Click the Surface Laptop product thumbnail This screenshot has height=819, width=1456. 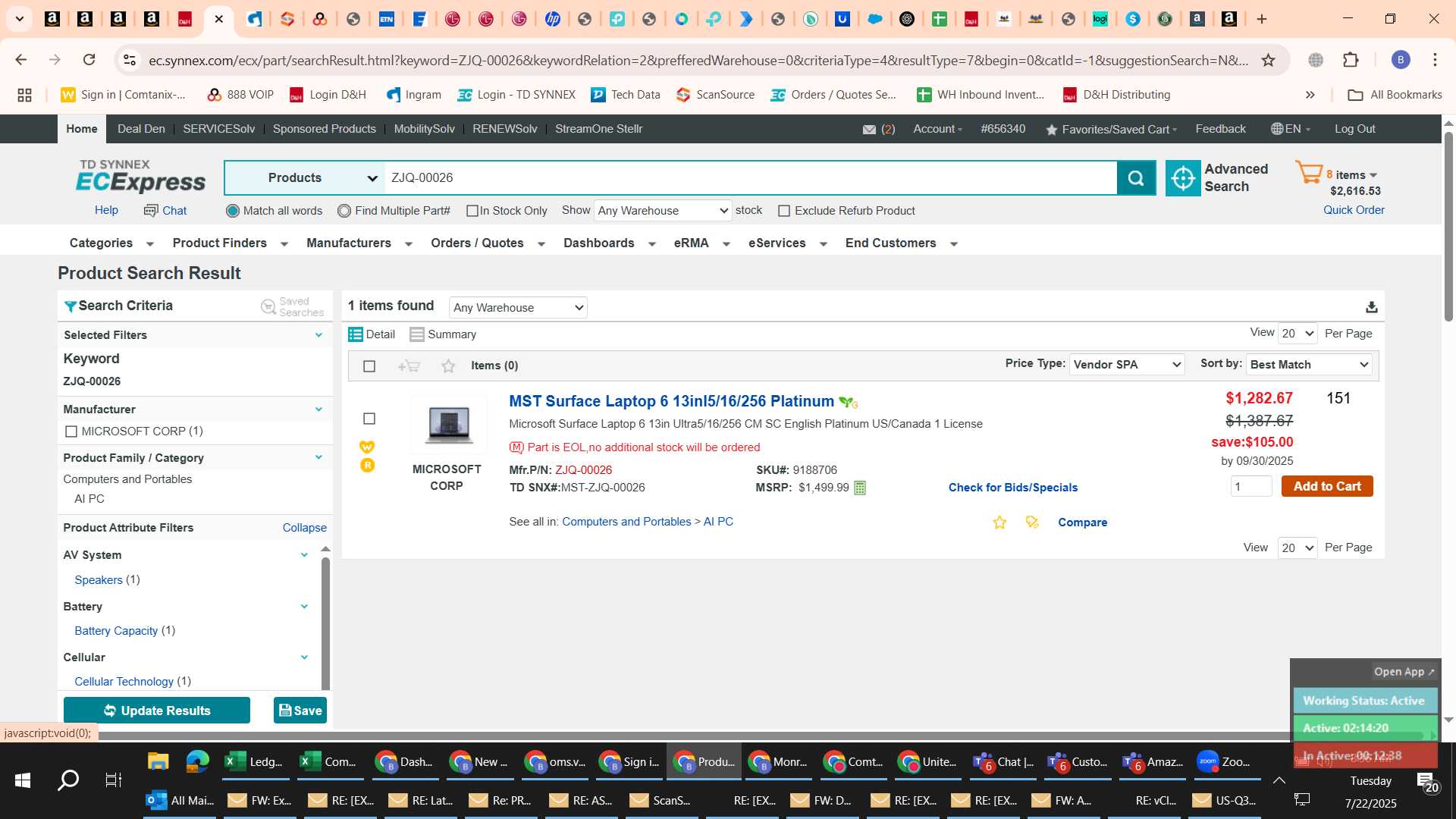(449, 425)
